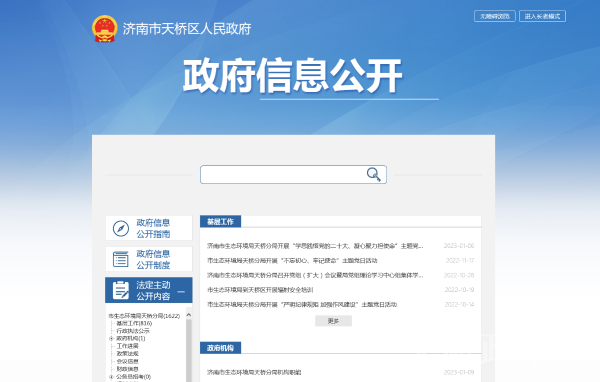Click the date 2022-11-17

click(460, 260)
